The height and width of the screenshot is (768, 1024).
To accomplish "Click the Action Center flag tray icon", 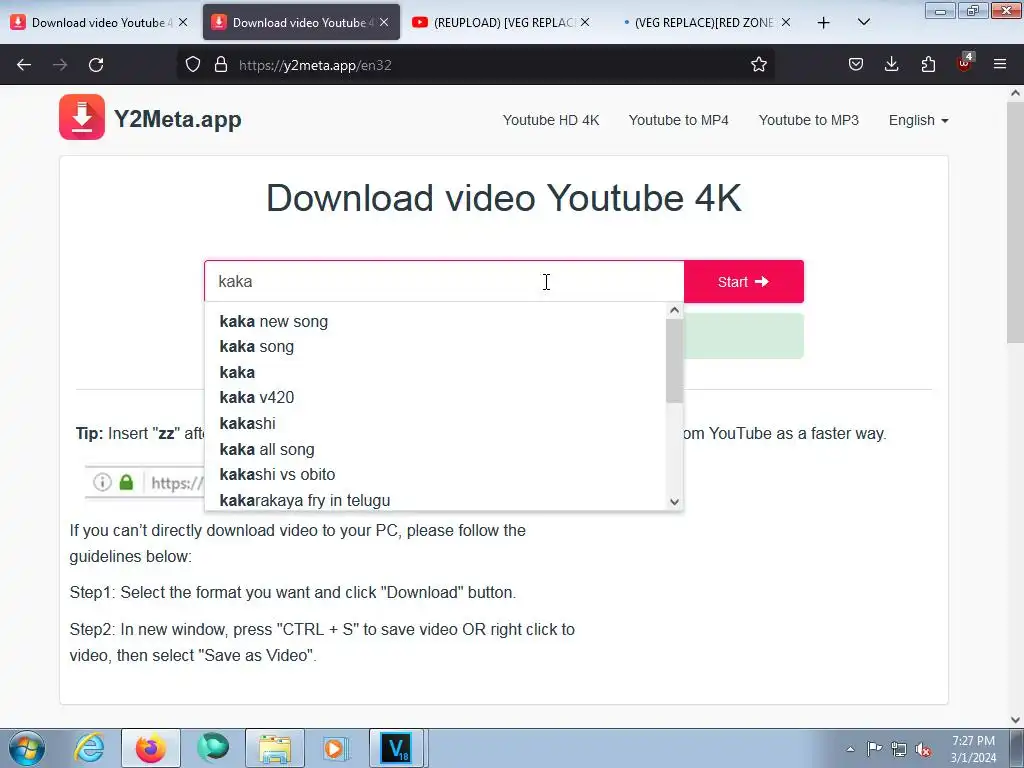I will [x=874, y=749].
